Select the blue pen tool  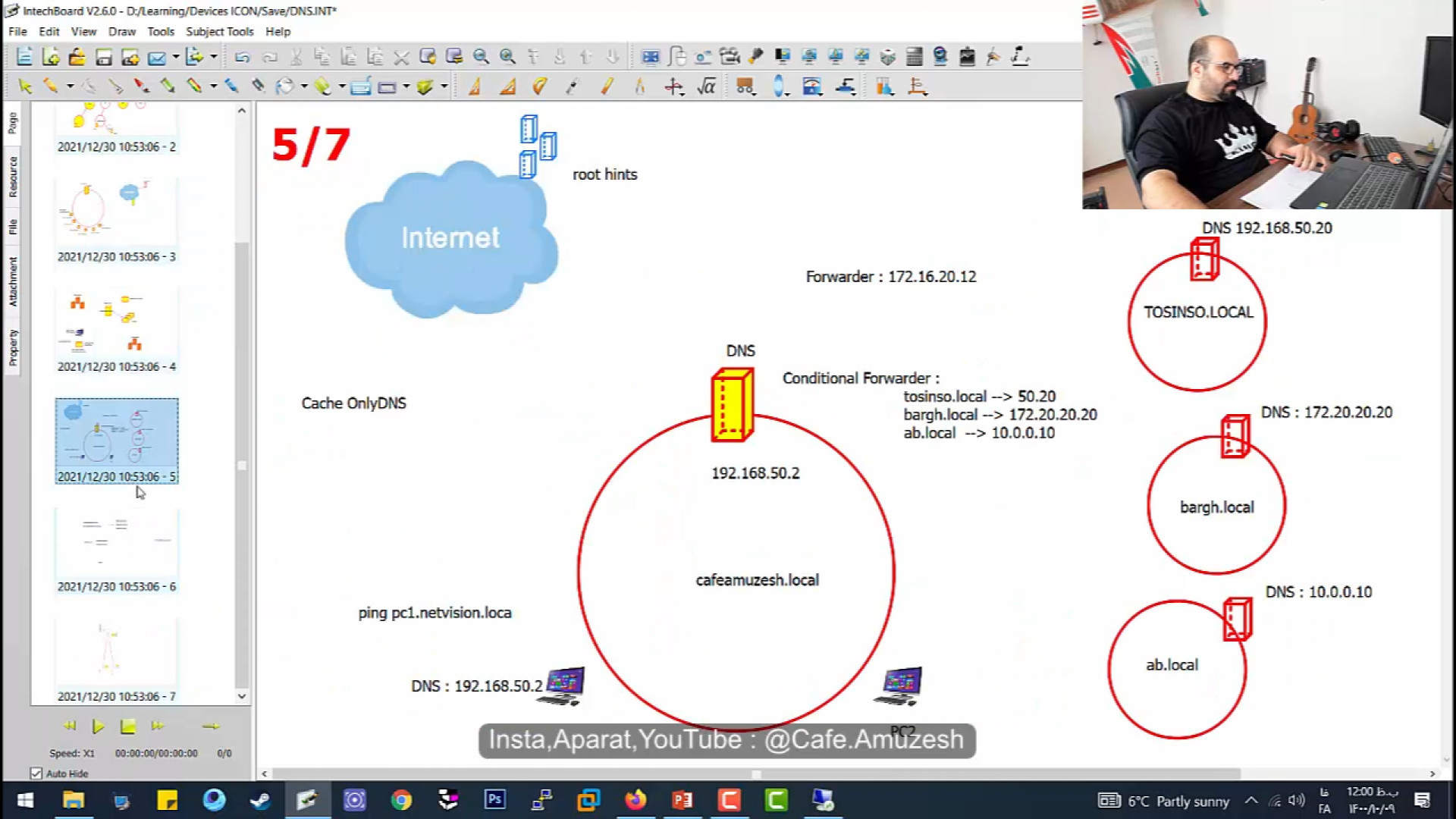(231, 86)
